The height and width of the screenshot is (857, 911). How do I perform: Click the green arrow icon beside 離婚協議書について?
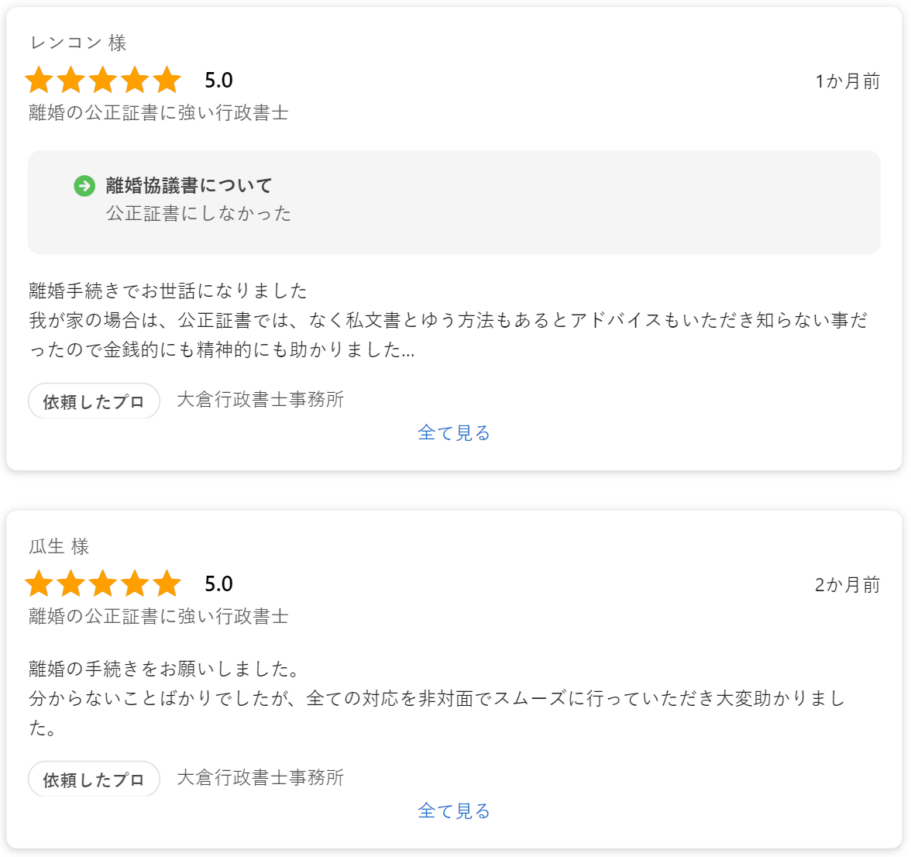[84, 186]
